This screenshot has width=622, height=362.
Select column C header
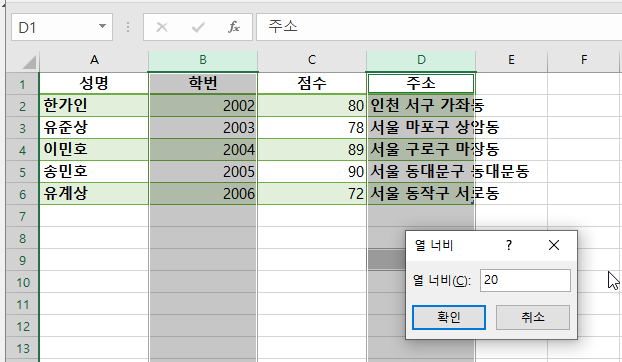coord(312,61)
